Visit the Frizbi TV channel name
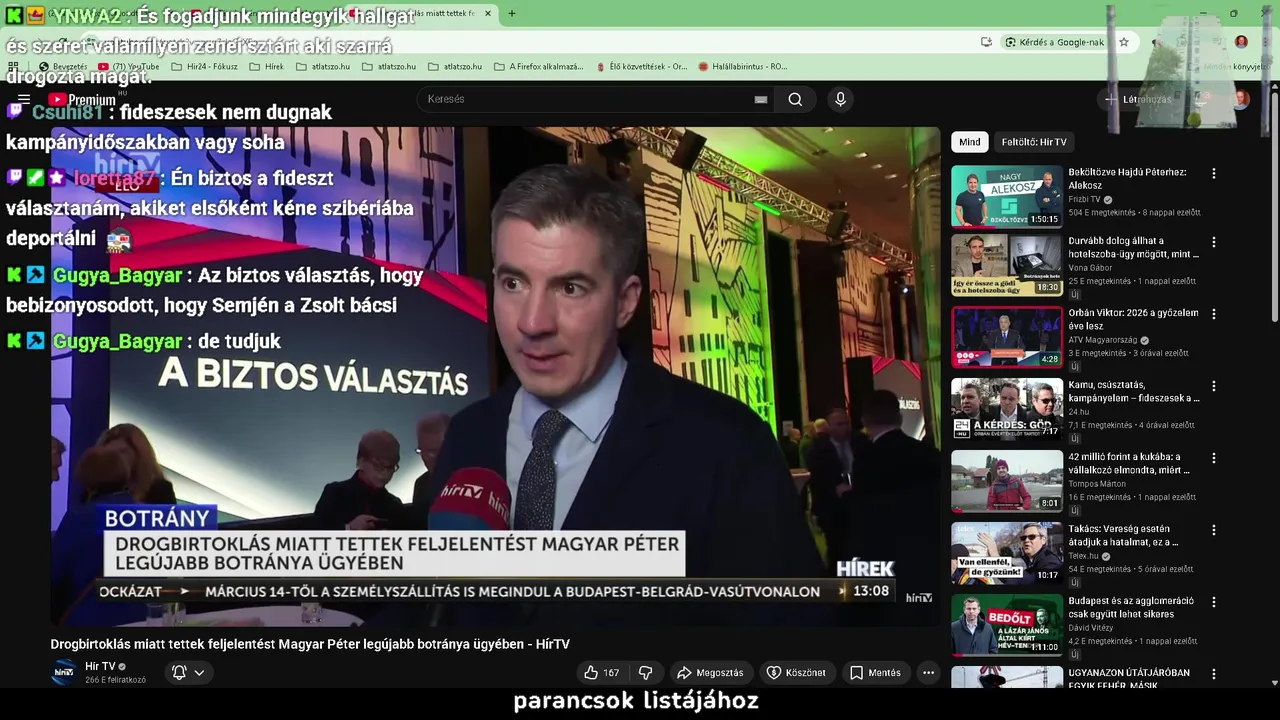Image resolution: width=1280 pixels, height=720 pixels. click(1084, 199)
